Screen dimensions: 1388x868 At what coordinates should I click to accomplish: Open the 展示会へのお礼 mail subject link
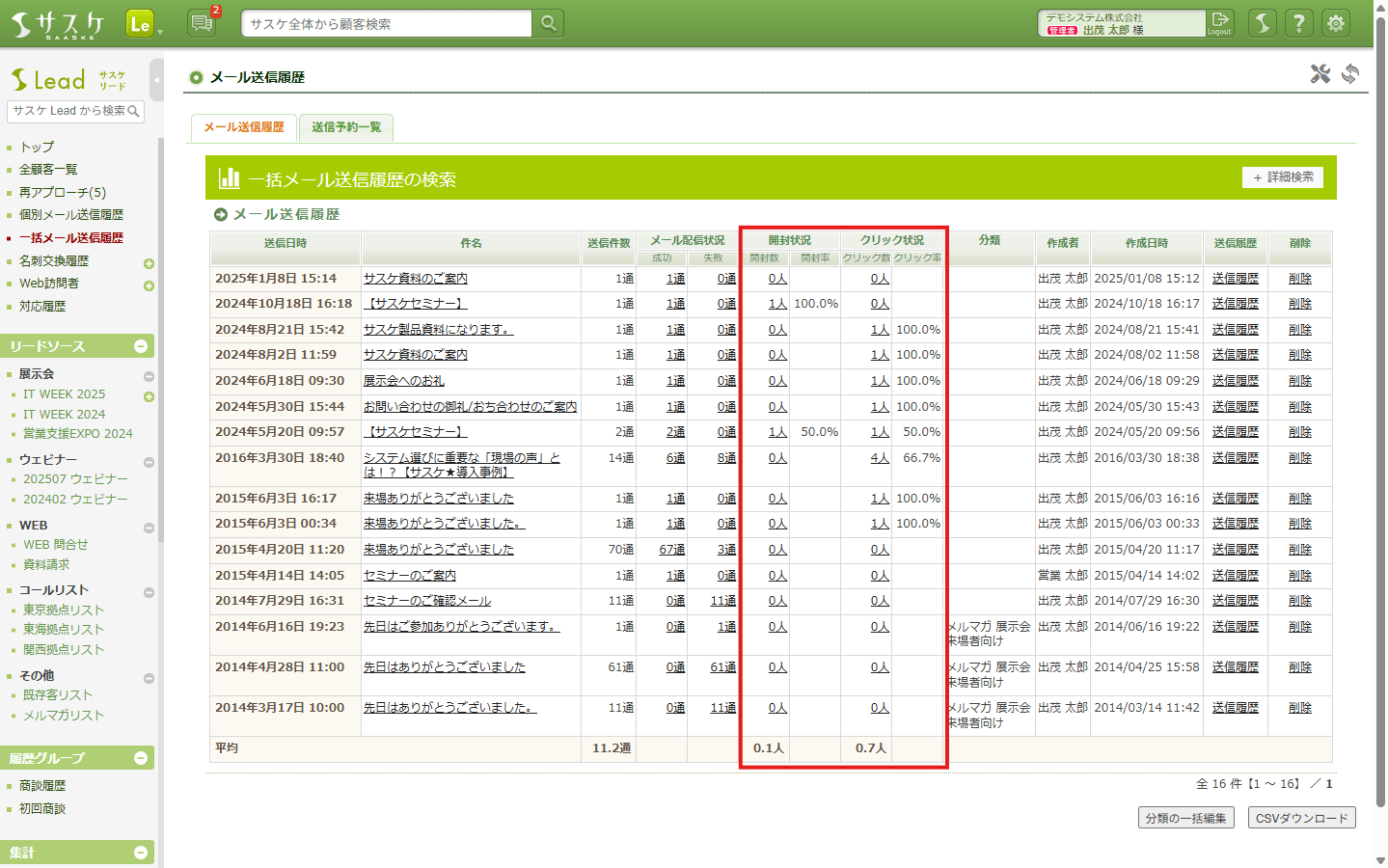[x=403, y=381]
